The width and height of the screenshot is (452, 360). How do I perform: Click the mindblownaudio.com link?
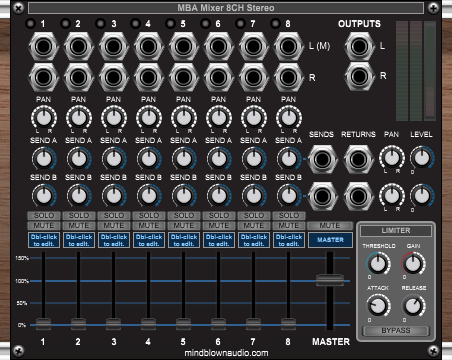[x=226, y=353]
